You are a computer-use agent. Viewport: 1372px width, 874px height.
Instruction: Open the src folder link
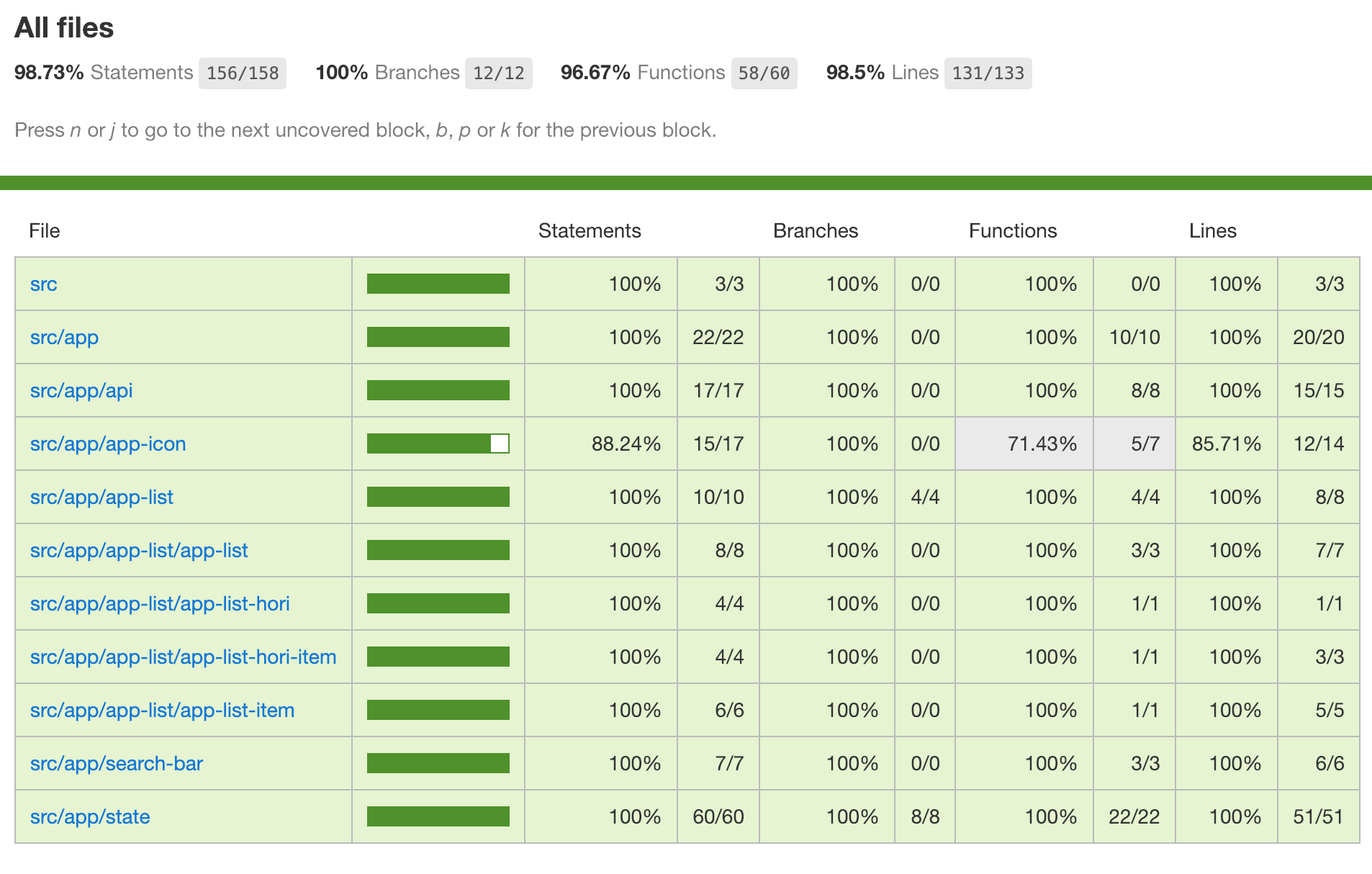tap(43, 284)
